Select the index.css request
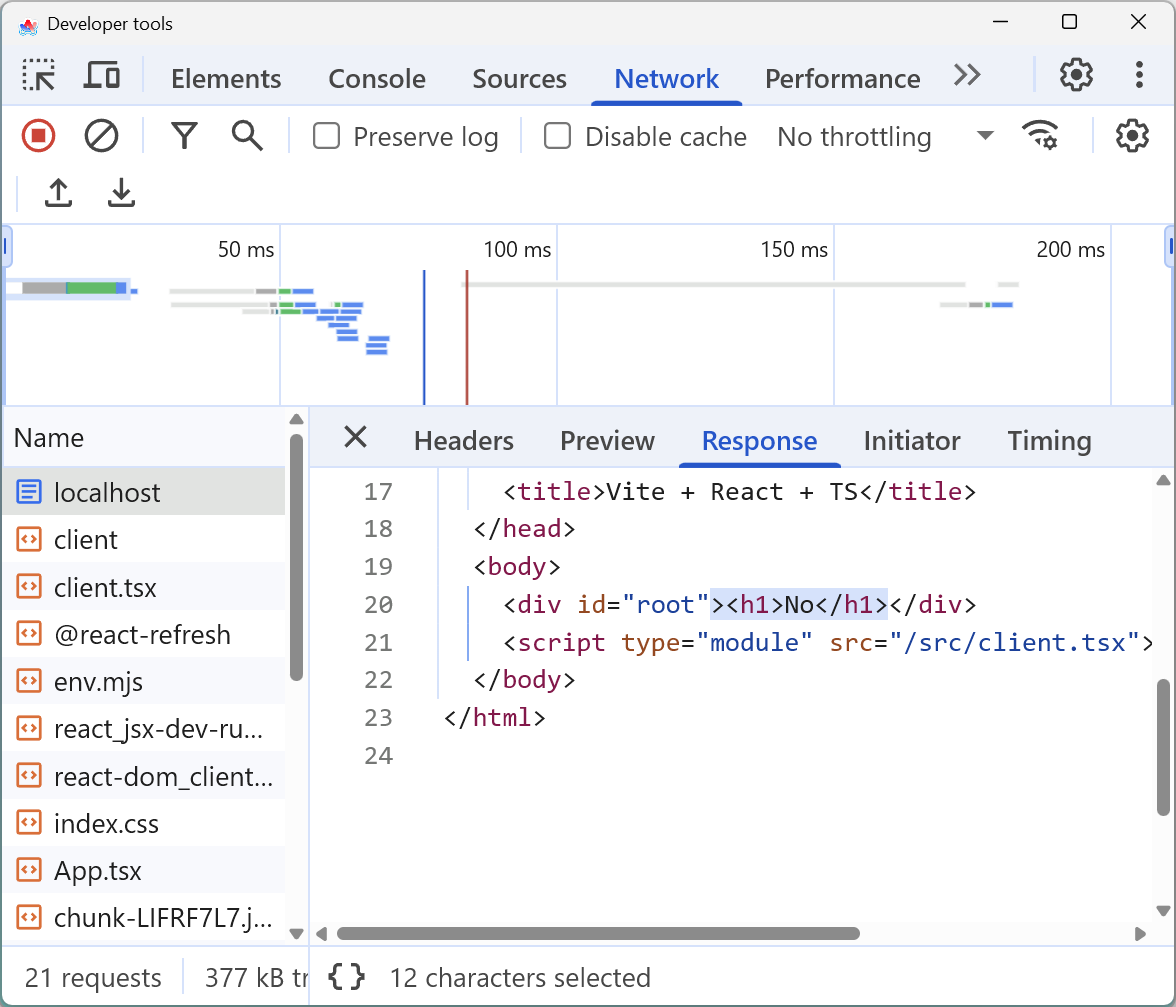Viewport: 1176px width, 1007px height. pos(145,823)
